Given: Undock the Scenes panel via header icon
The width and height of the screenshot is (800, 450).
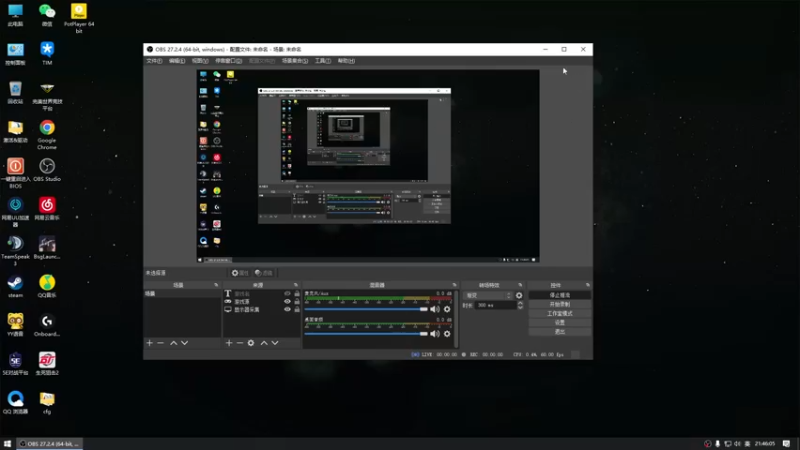Looking at the screenshot, I should (216, 285).
